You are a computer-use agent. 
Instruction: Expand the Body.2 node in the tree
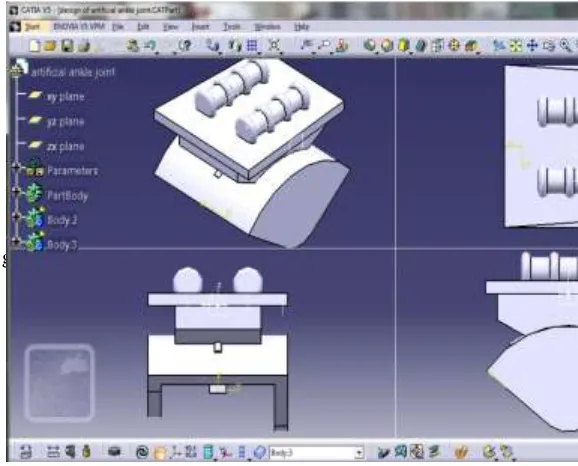16,216
